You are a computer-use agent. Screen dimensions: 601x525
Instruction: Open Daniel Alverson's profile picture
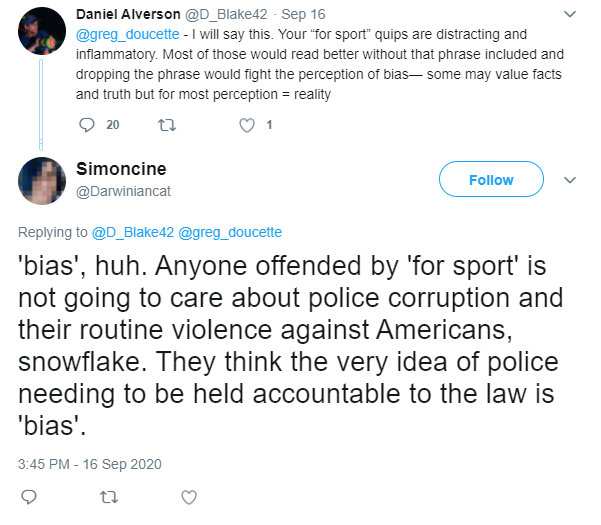tap(42, 31)
